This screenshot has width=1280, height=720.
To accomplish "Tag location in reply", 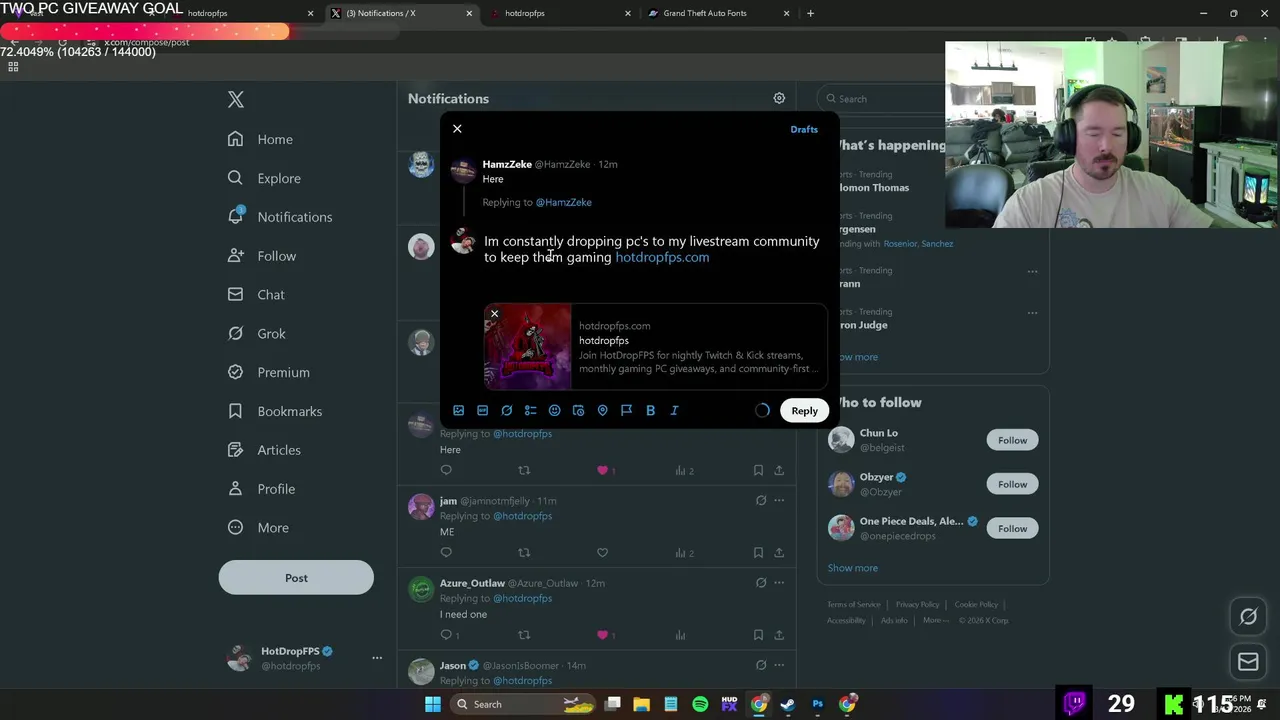I will coord(602,410).
